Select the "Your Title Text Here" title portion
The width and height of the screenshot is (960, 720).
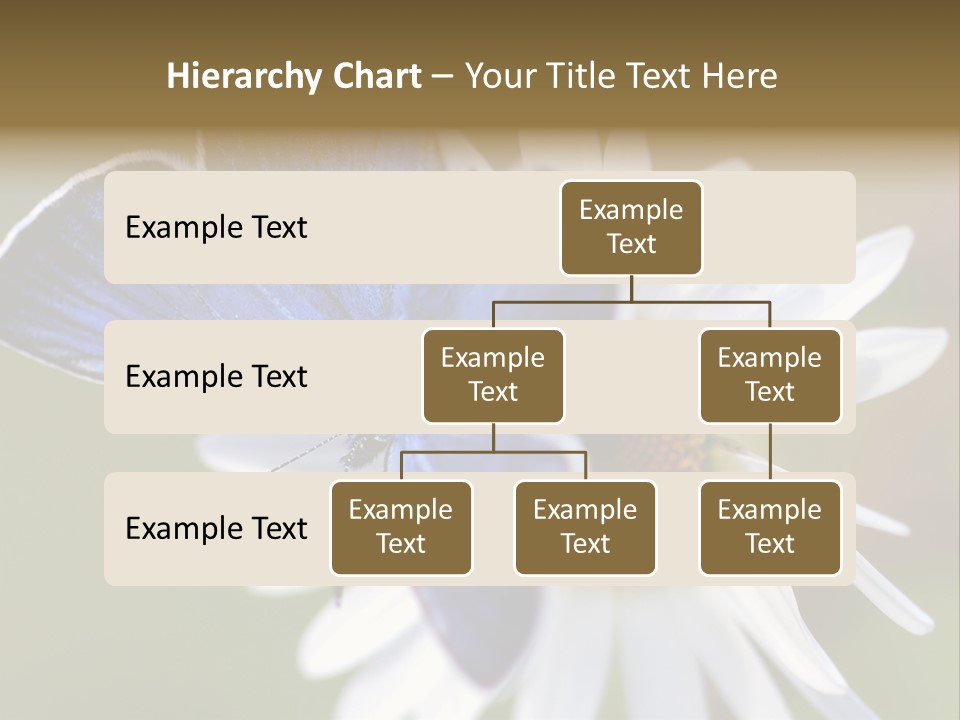point(621,76)
